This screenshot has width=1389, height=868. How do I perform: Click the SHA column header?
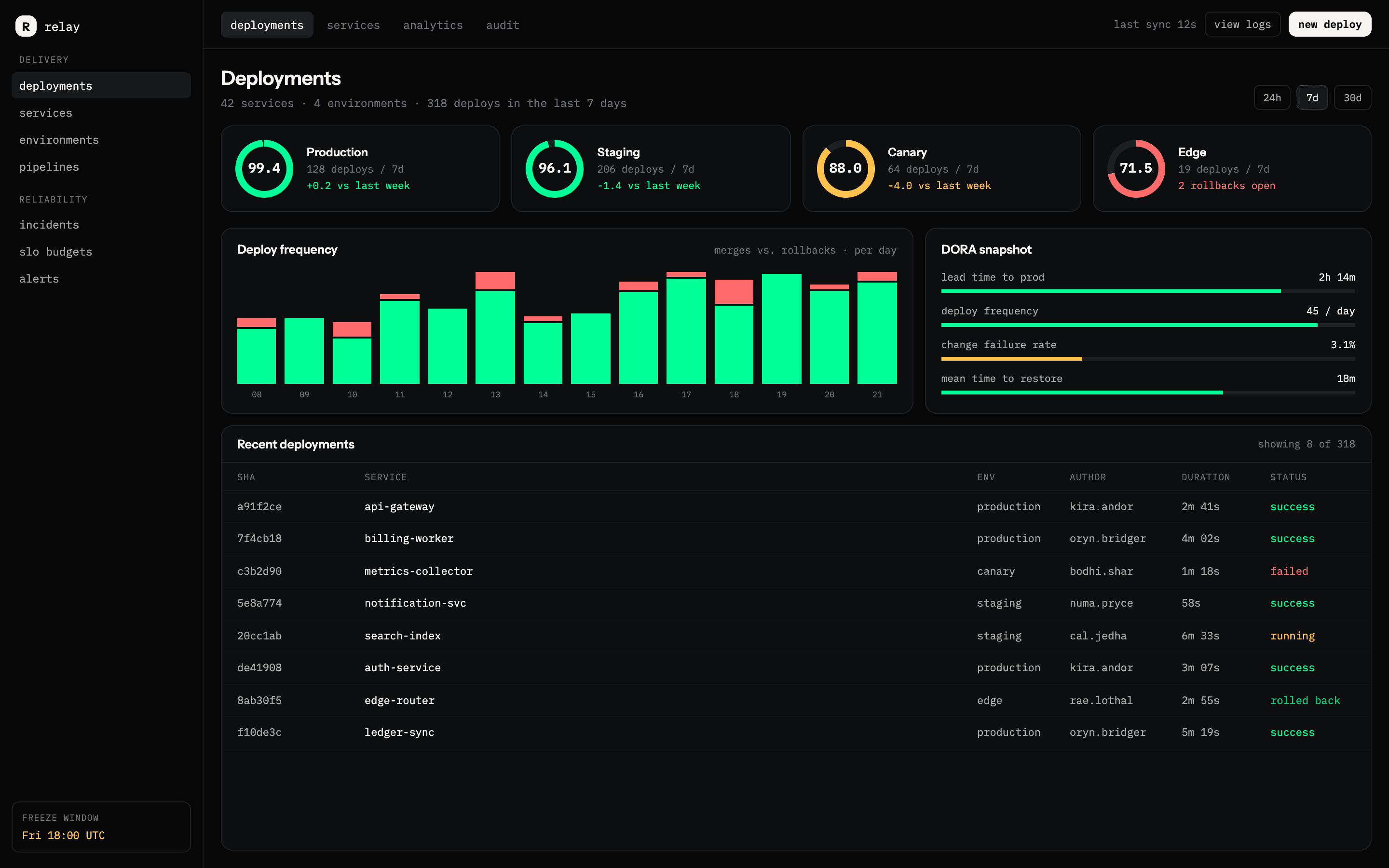pos(246,477)
